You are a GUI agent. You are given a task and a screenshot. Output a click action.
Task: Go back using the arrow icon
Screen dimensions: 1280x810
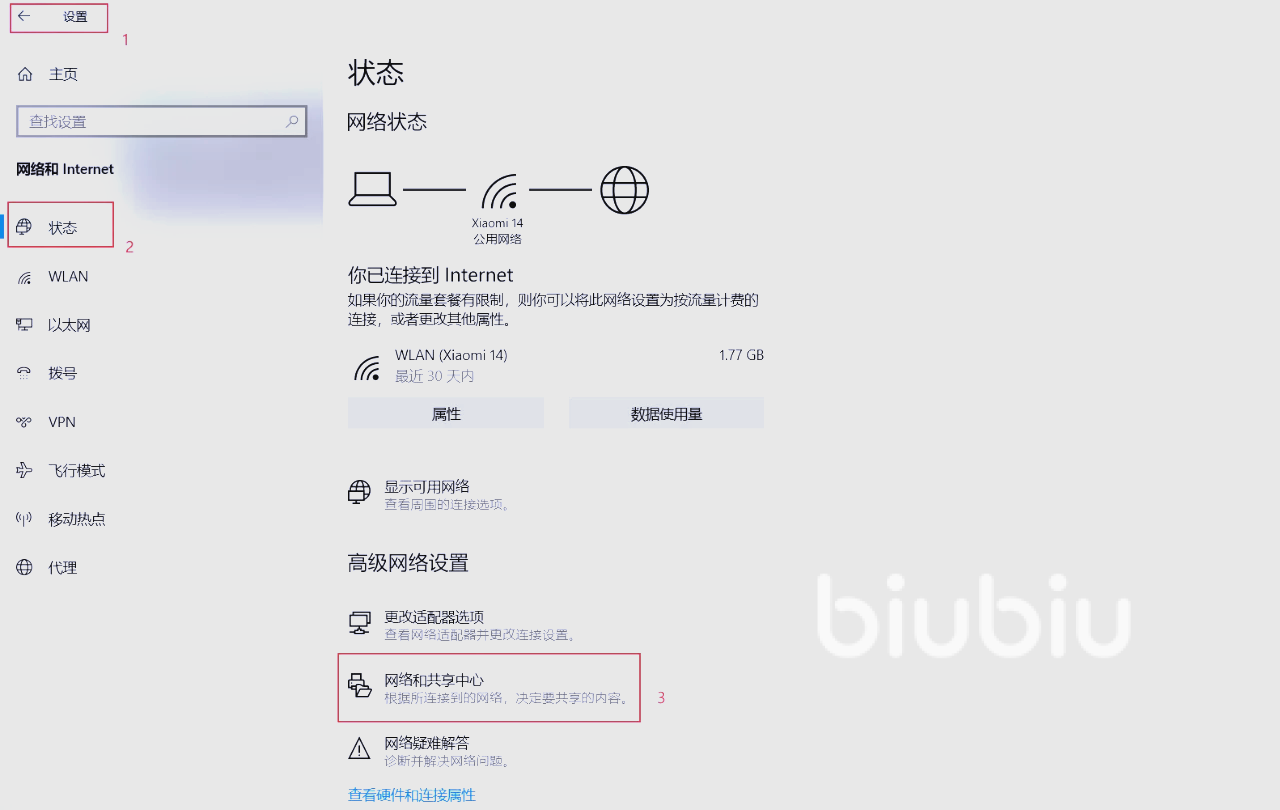[x=24, y=16]
